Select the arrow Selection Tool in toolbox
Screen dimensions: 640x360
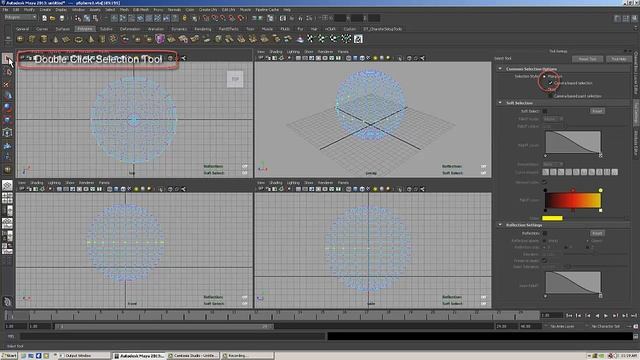coord(7,59)
